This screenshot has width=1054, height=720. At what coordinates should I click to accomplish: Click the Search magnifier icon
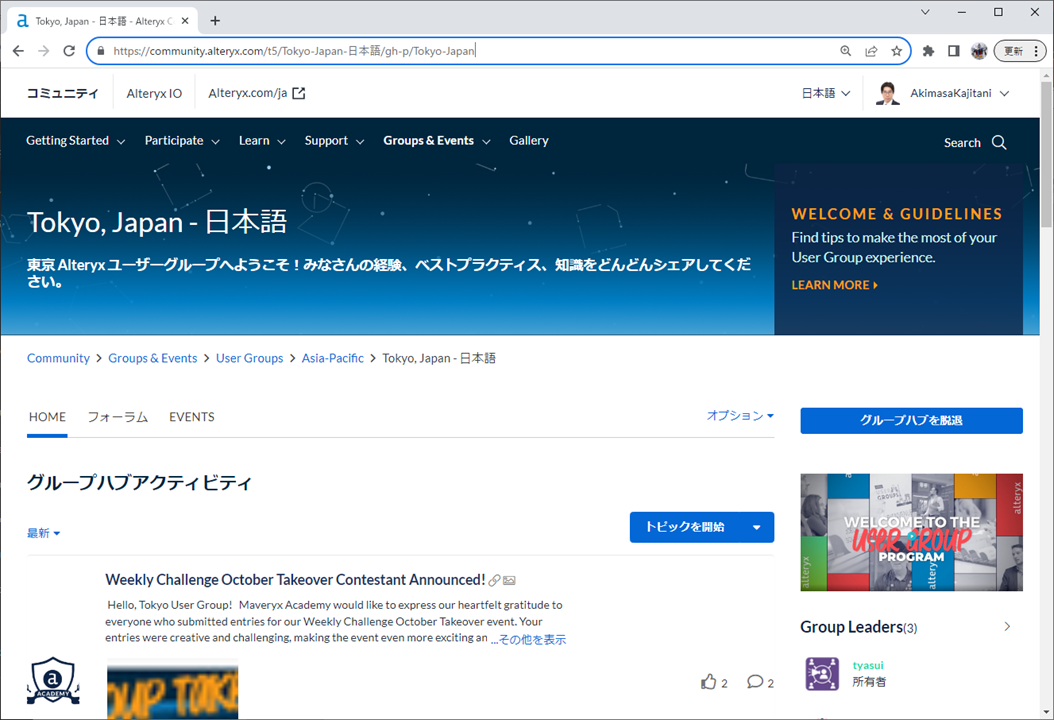pyautogui.click(x=998, y=143)
